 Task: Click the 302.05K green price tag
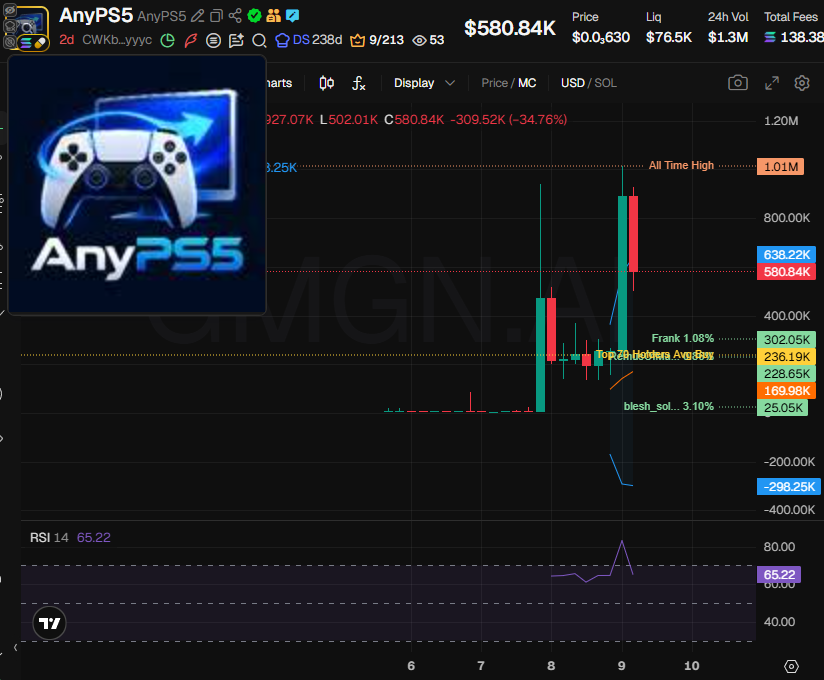(x=786, y=339)
